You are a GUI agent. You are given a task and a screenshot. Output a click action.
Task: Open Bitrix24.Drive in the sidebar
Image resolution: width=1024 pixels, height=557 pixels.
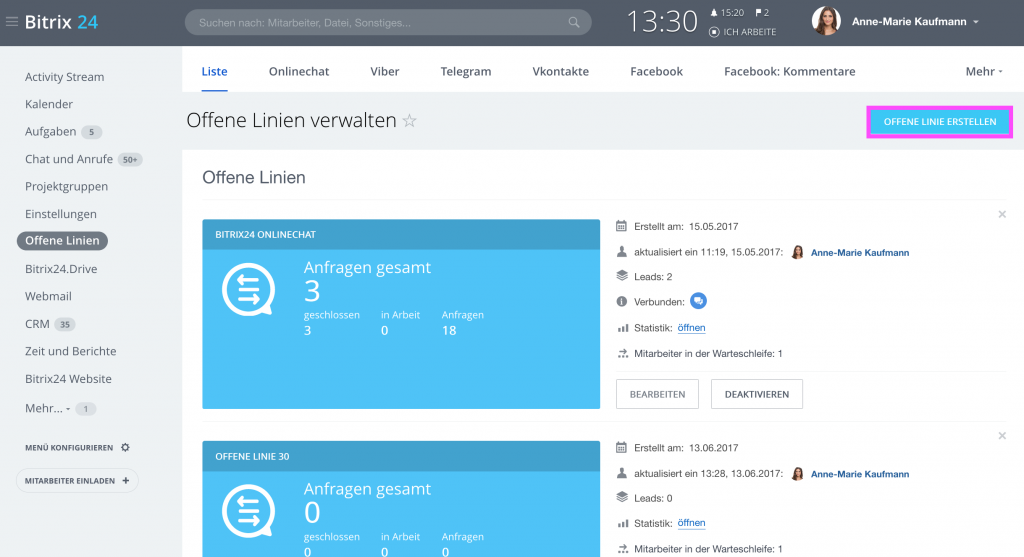[61, 268]
